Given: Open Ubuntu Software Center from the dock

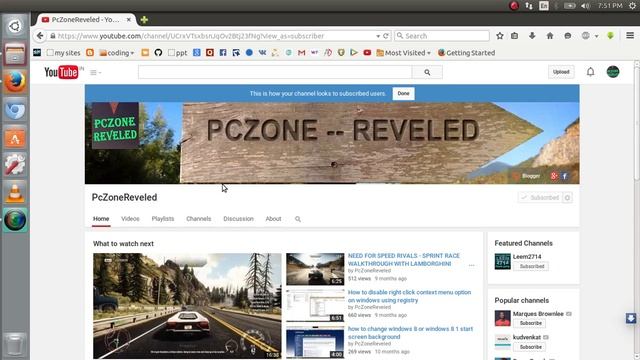Looking at the screenshot, I should (x=15, y=138).
